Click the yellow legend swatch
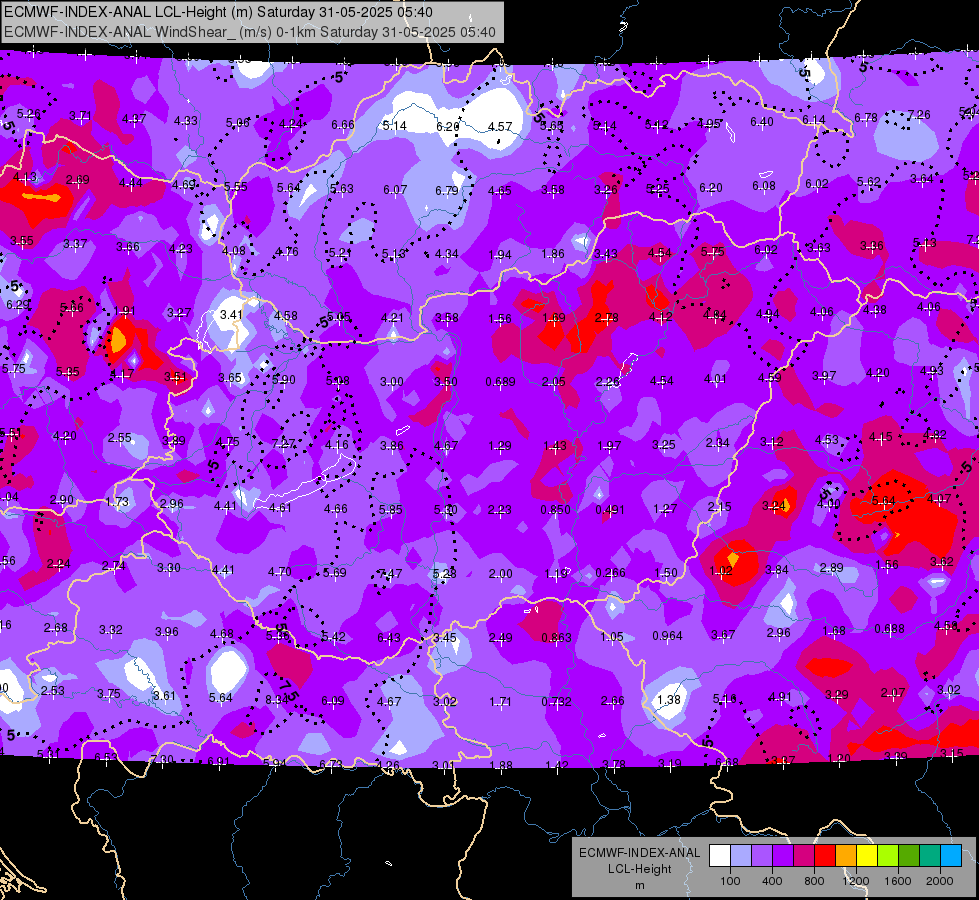 867,856
